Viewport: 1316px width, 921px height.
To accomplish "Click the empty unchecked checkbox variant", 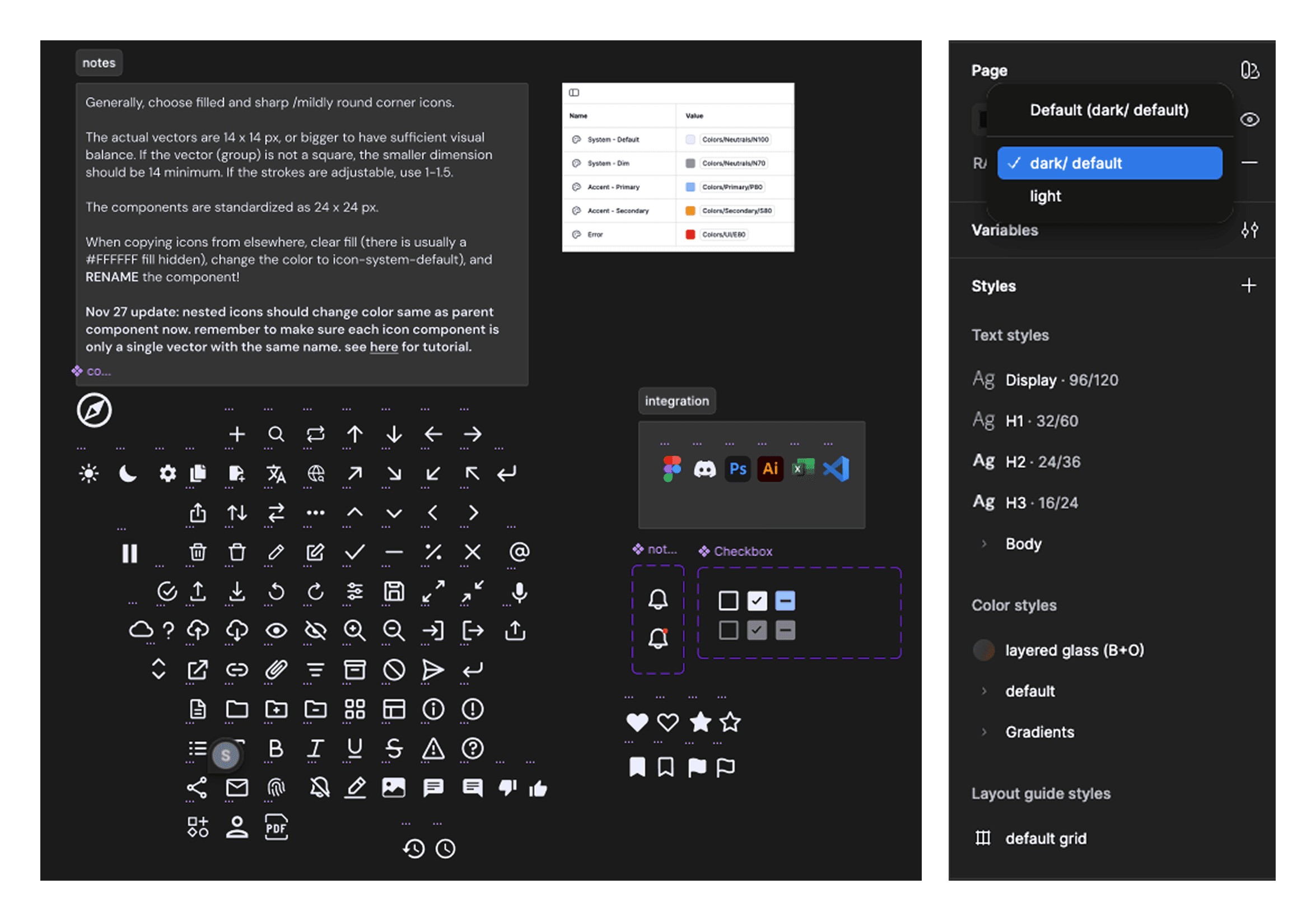I will pyautogui.click(x=728, y=601).
